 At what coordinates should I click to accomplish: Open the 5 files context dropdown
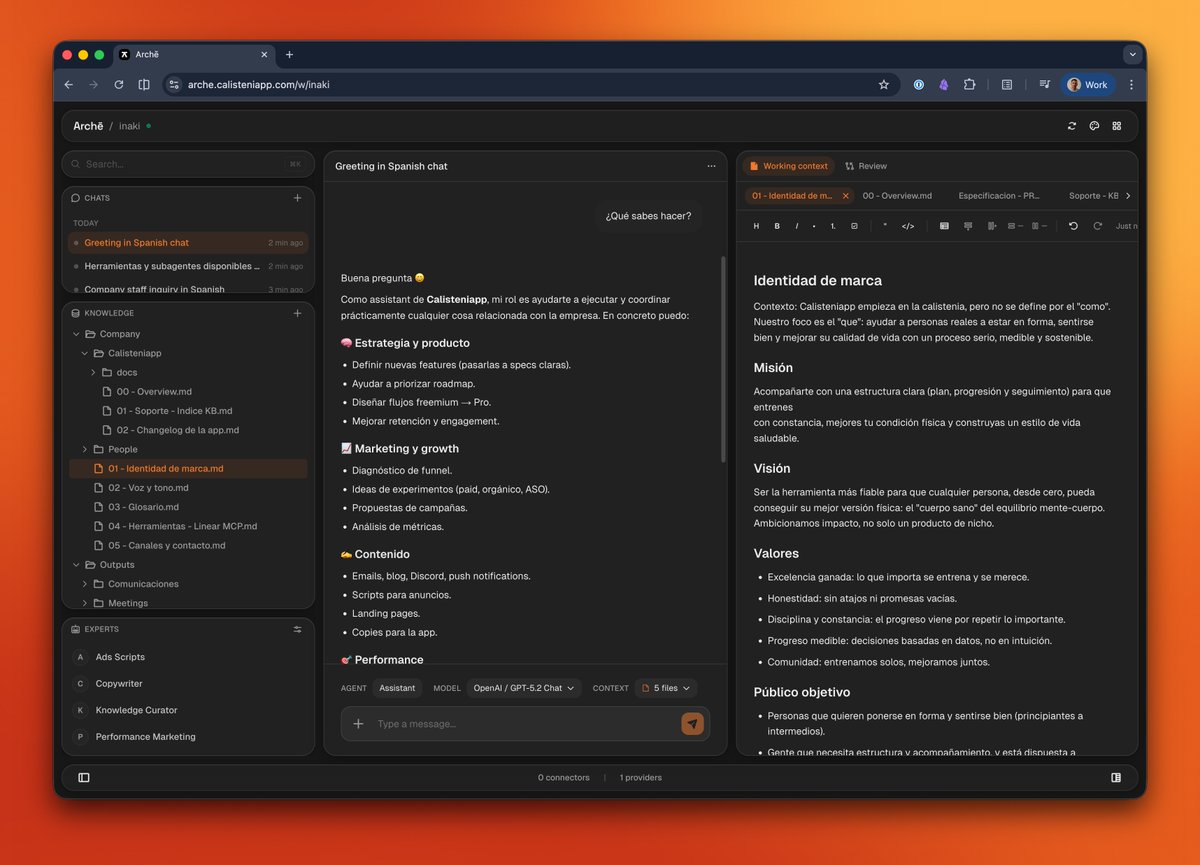coord(666,688)
